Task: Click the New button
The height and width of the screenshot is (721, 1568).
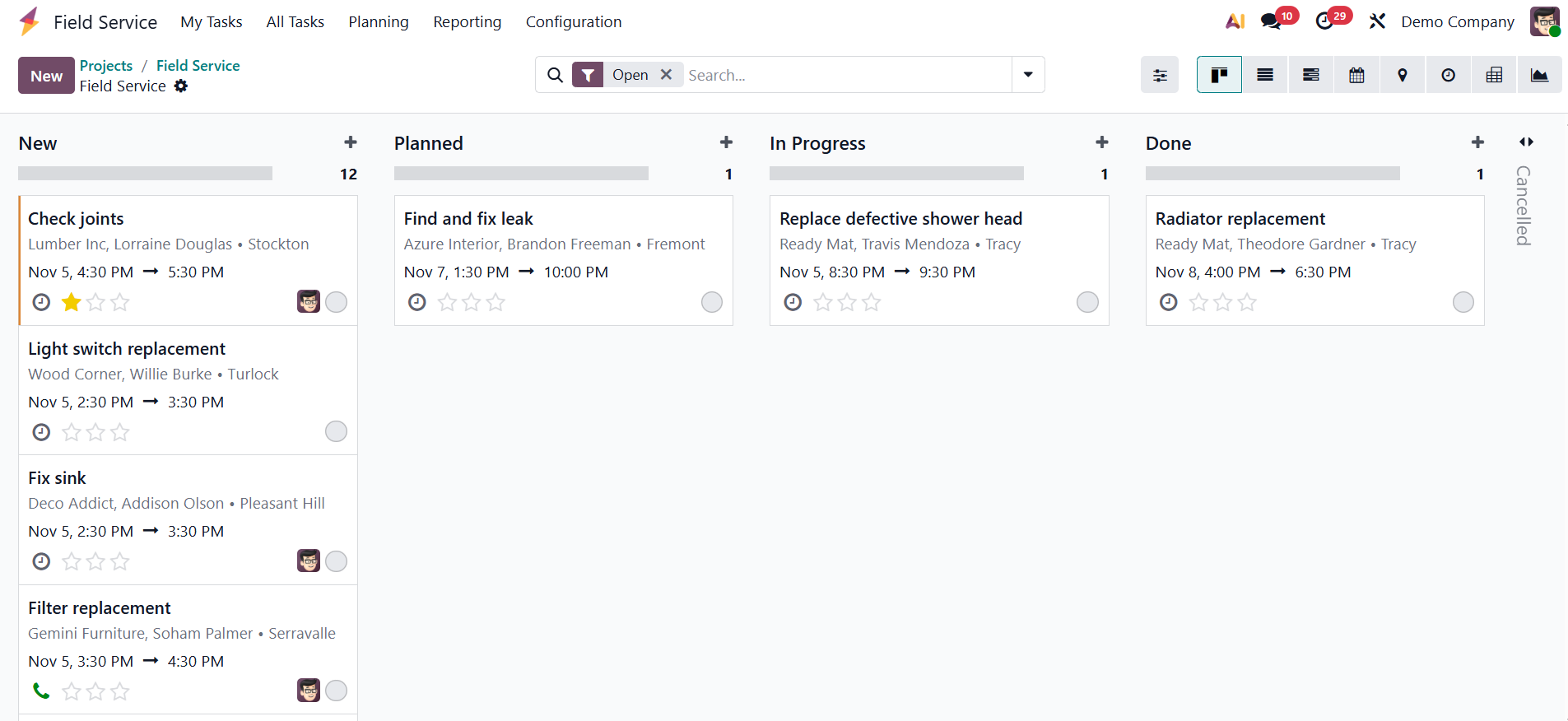Action: point(46,76)
